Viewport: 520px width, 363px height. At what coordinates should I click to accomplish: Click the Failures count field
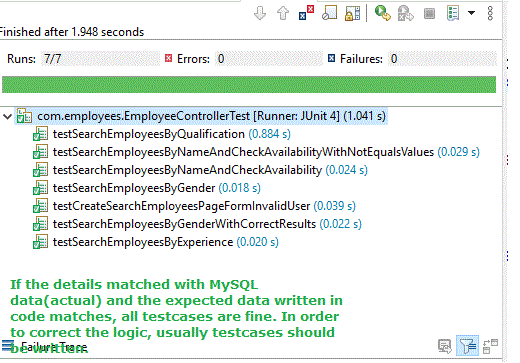point(442,59)
